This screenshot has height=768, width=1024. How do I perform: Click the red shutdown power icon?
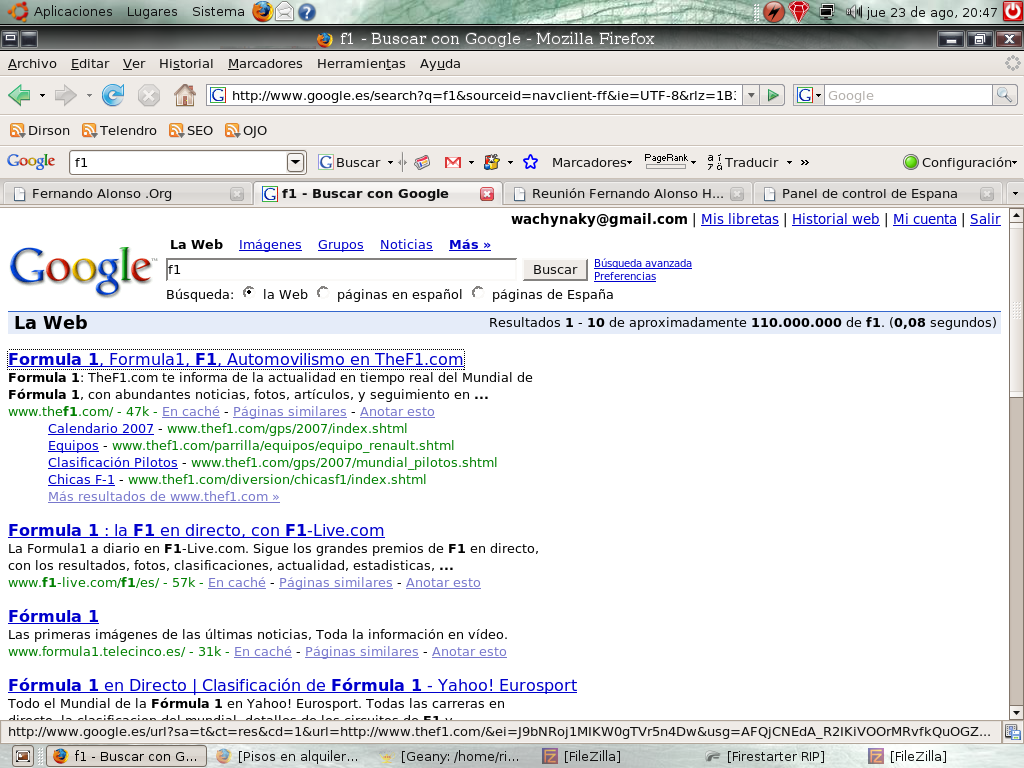pos(1013,11)
